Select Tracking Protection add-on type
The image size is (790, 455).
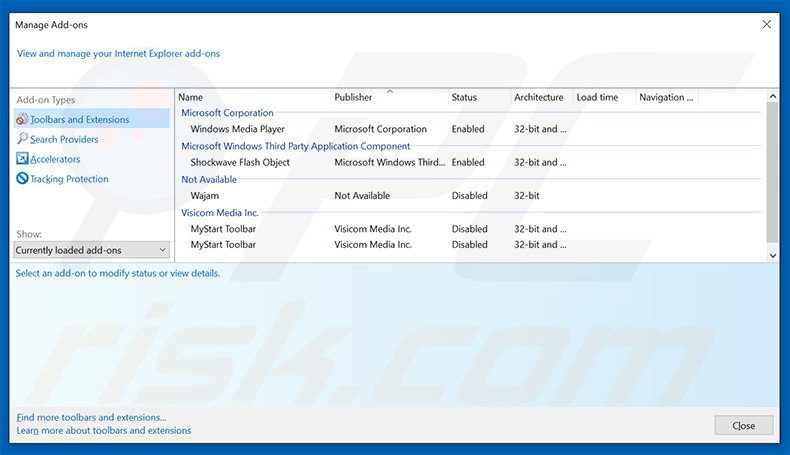(x=69, y=179)
